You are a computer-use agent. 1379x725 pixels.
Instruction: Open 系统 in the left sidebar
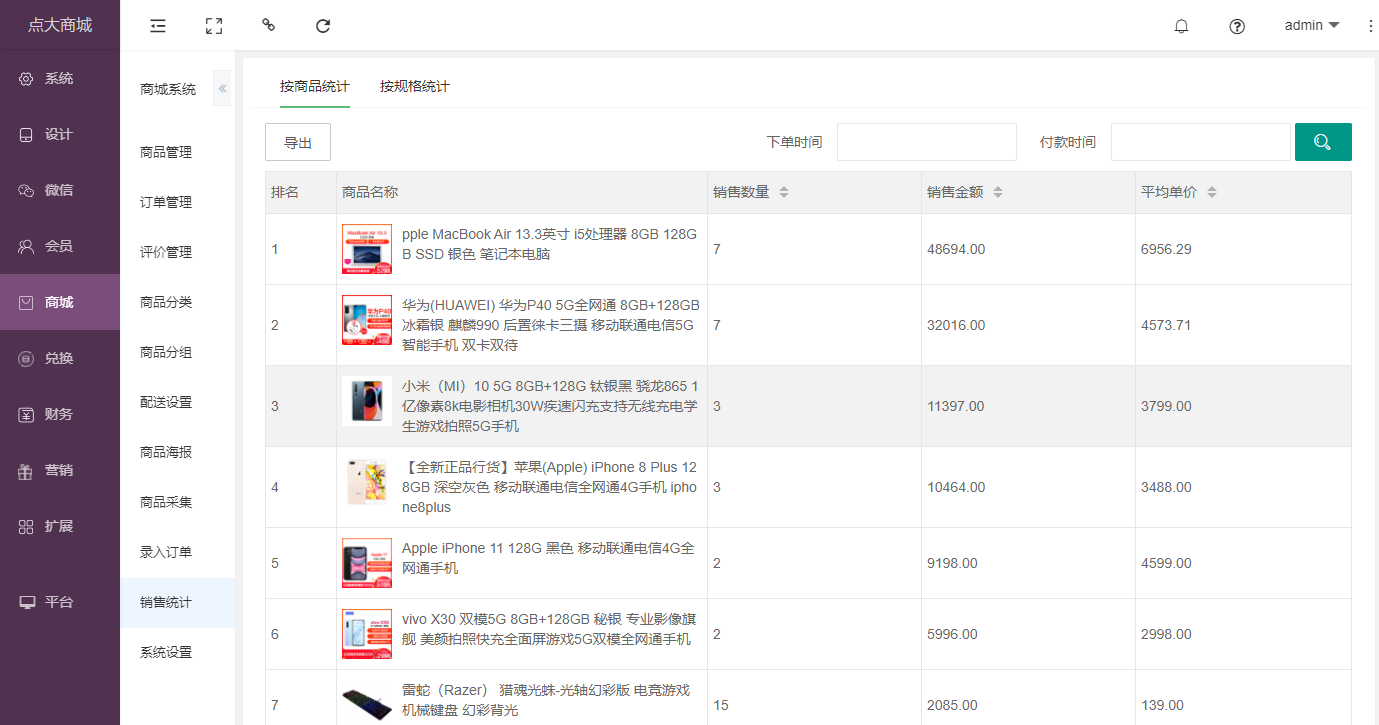(60, 79)
